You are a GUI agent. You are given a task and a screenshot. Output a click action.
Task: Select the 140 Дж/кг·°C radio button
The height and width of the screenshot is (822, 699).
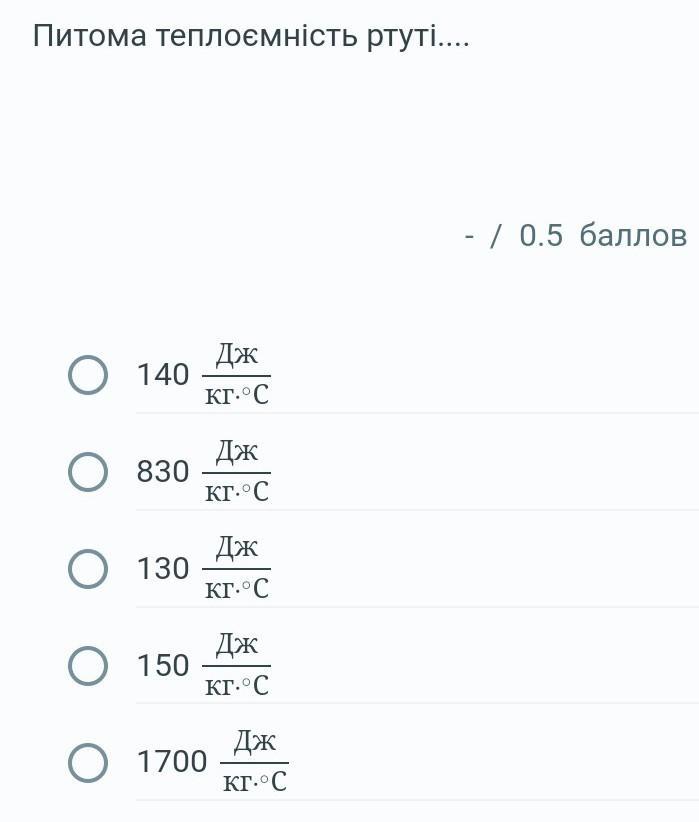pyautogui.click(x=88, y=375)
